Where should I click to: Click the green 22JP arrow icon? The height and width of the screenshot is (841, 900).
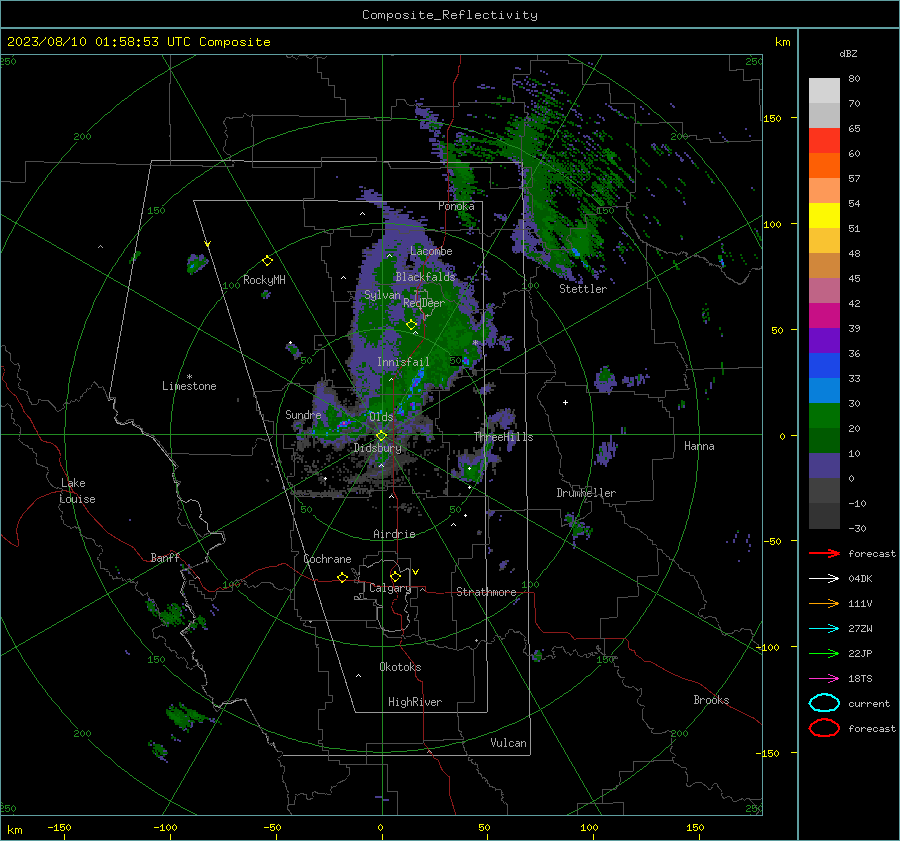824,653
